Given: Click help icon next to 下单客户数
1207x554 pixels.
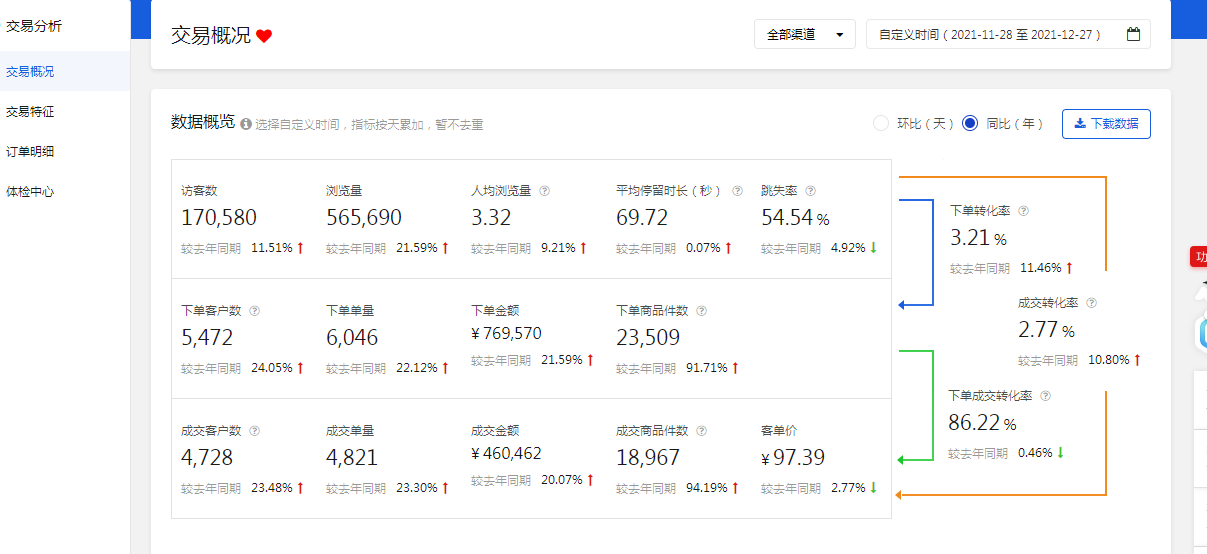Looking at the screenshot, I should coord(254,311).
